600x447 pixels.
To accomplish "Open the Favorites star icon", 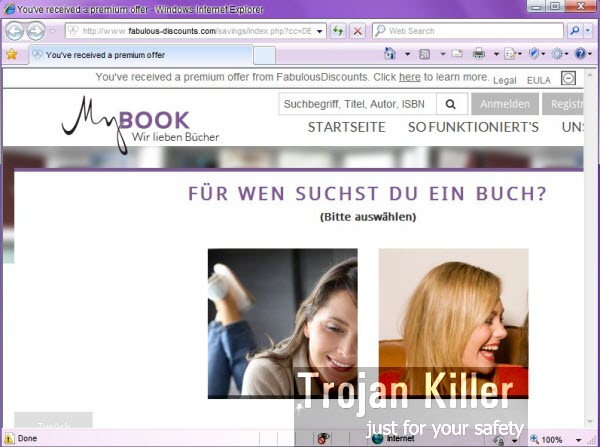I will (x=12, y=54).
